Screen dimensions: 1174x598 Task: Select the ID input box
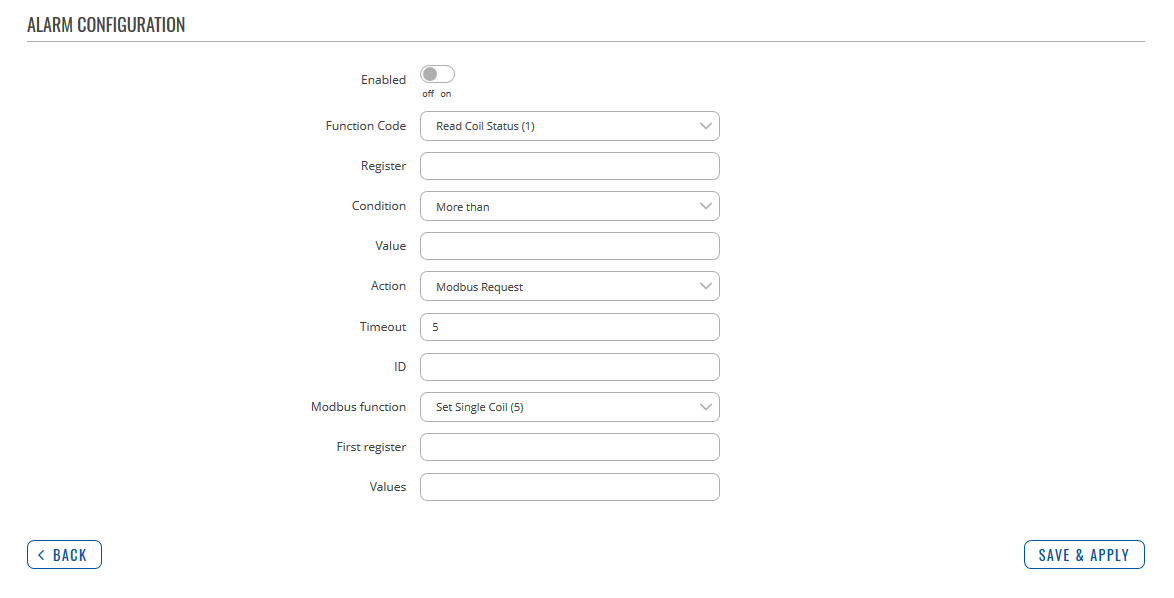[x=569, y=367]
